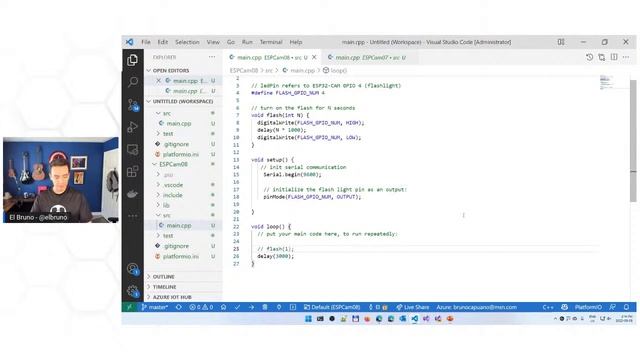Open the Extensions view in activity bar
Image resolution: width=640 pixels, height=360 pixels.
[x=132, y=171]
